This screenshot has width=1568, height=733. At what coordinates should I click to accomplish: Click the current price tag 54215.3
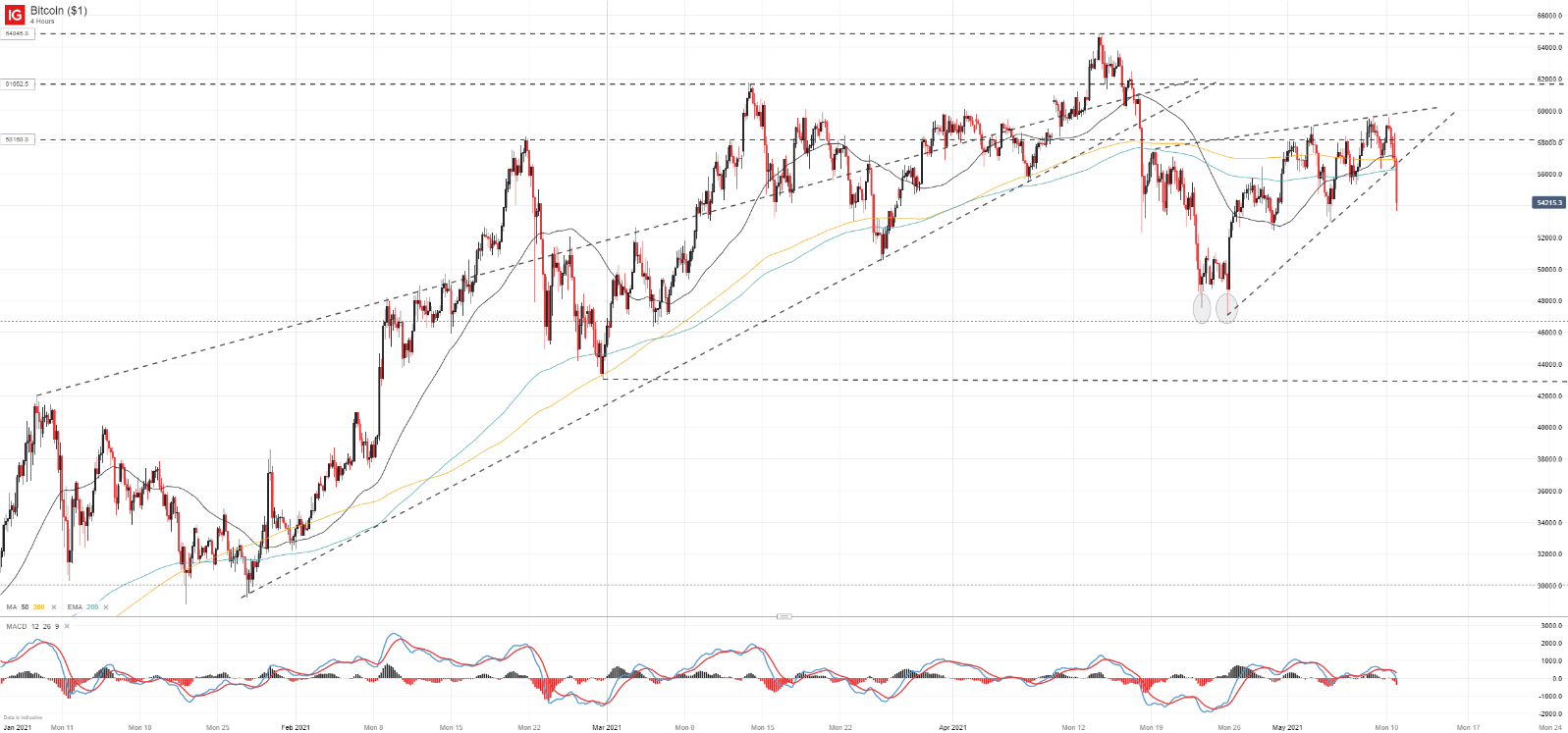click(x=1549, y=203)
